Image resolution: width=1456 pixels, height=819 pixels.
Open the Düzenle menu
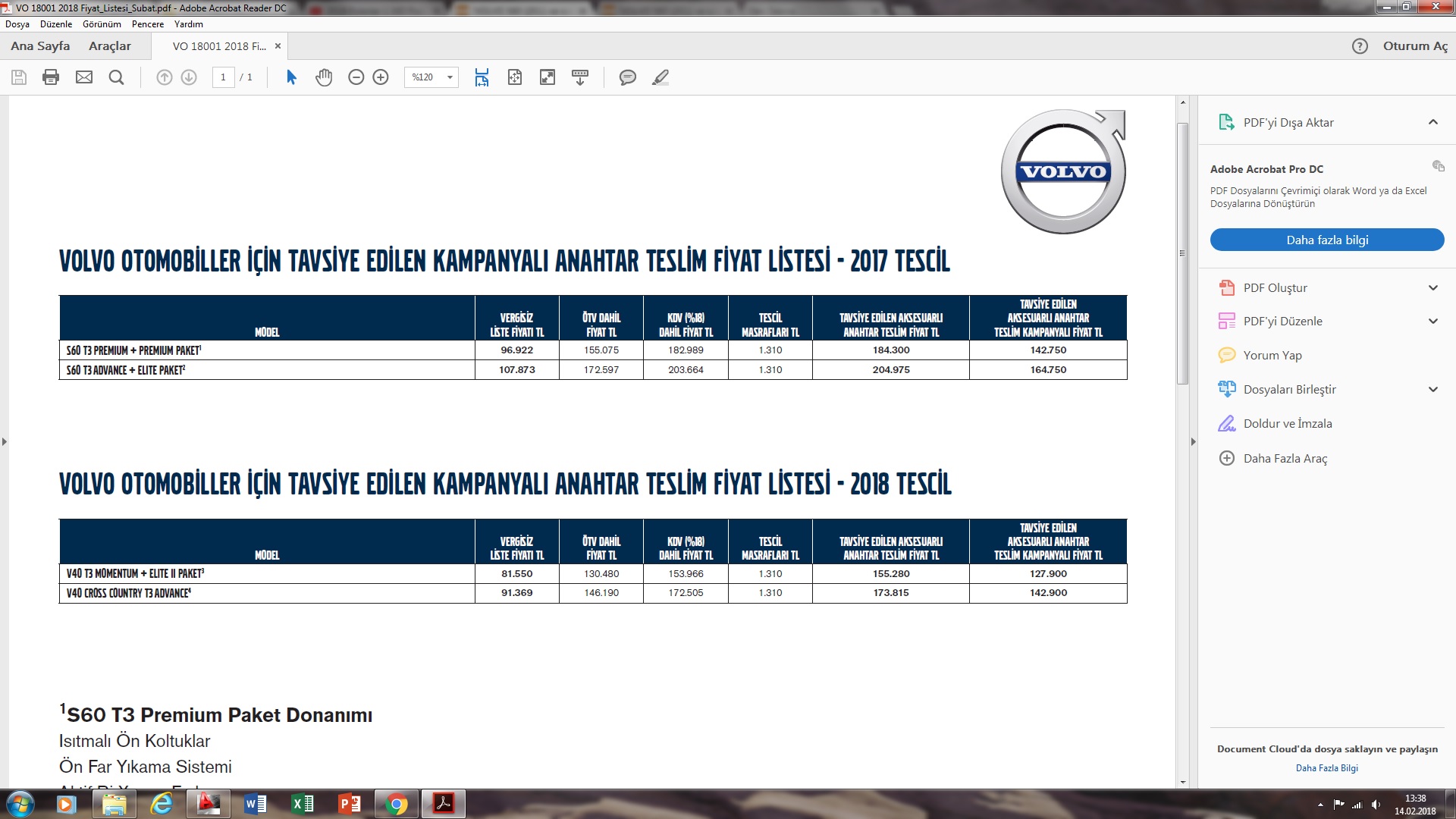click(x=56, y=24)
